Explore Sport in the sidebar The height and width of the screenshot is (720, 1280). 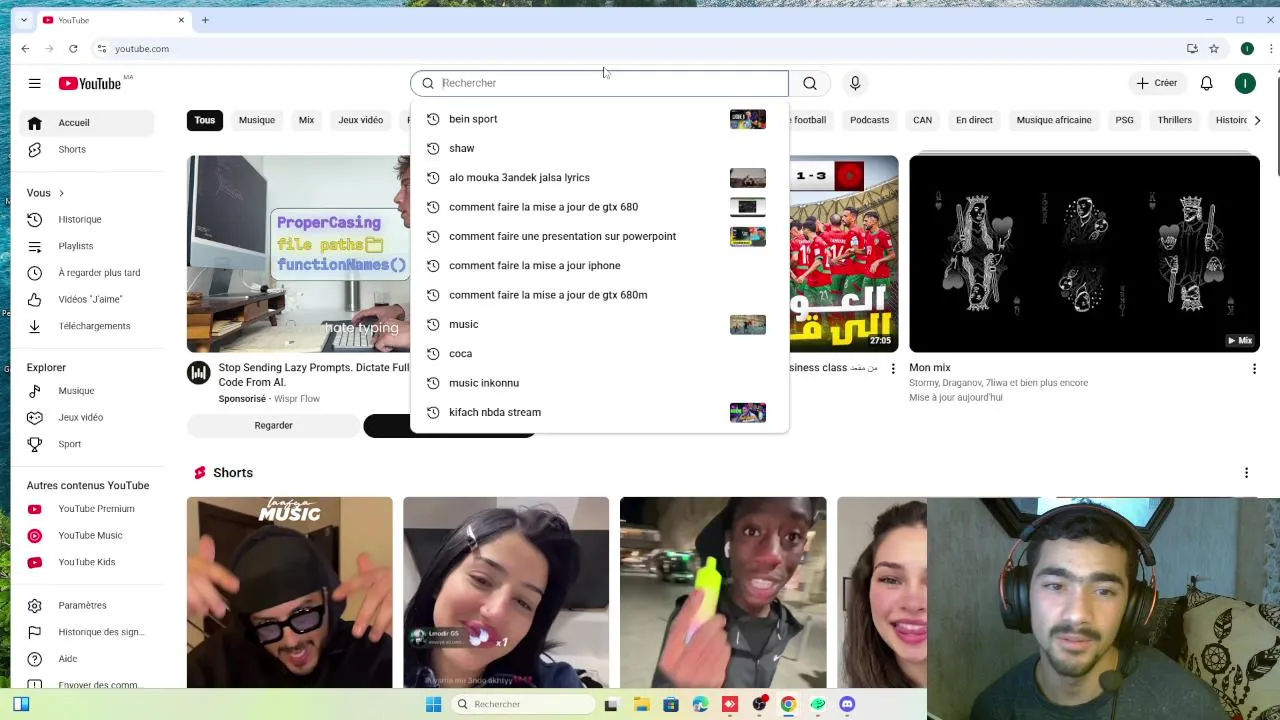coord(86,444)
